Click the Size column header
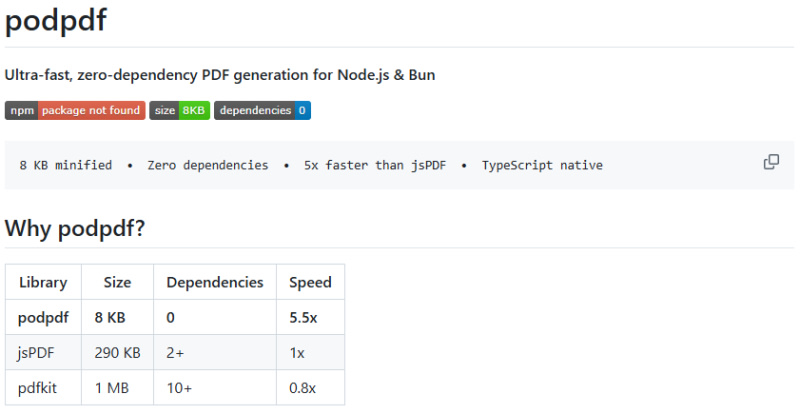 (x=117, y=282)
